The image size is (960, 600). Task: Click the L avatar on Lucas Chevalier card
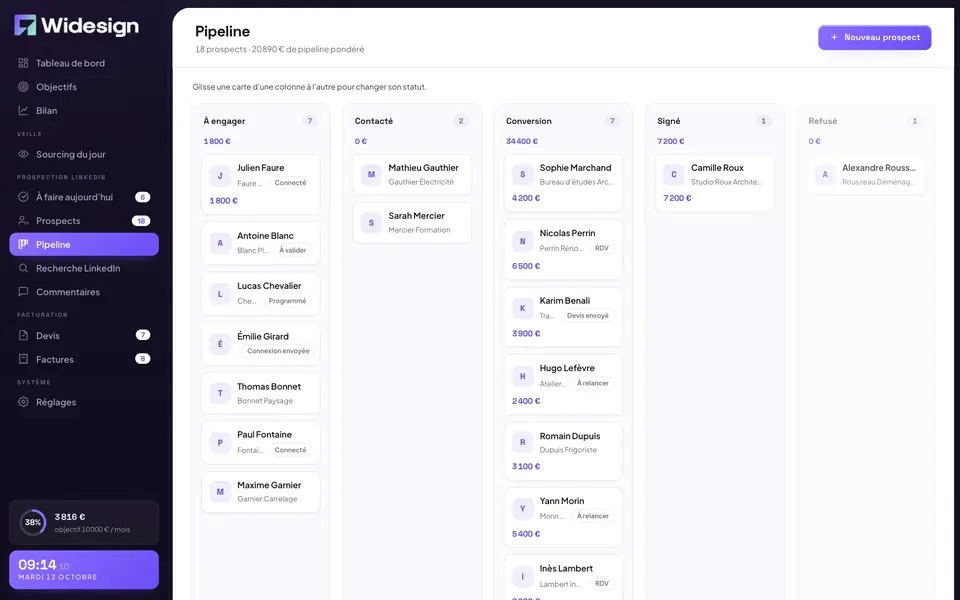point(220,294)
